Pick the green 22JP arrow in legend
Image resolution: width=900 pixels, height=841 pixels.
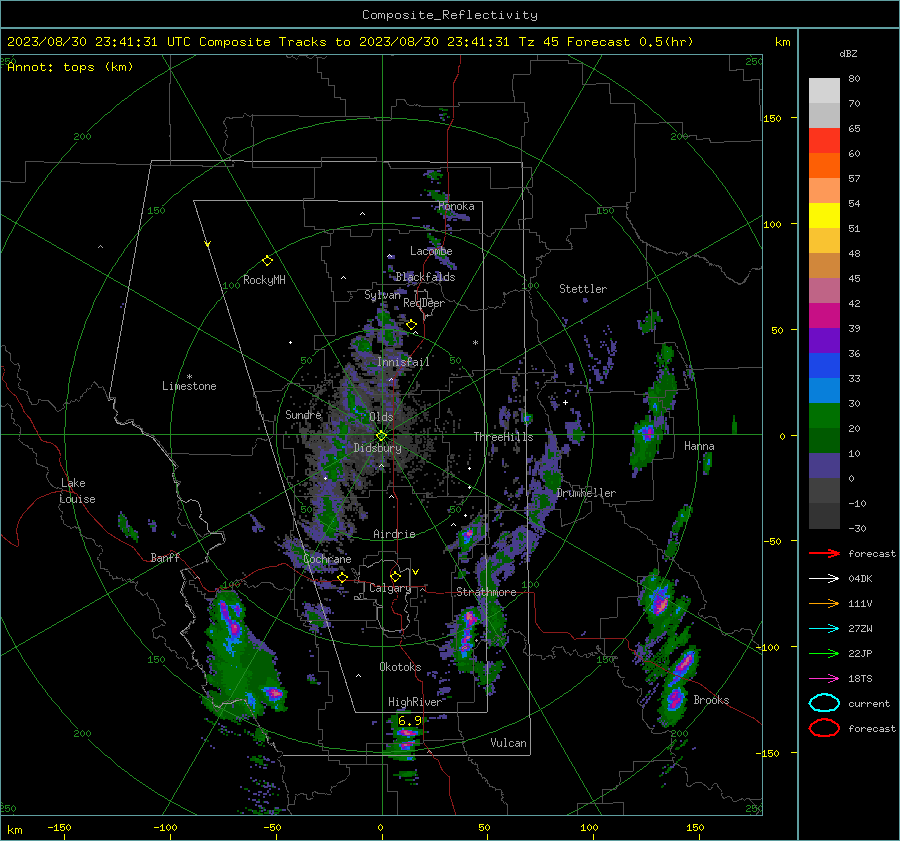(x=824, y=653)
